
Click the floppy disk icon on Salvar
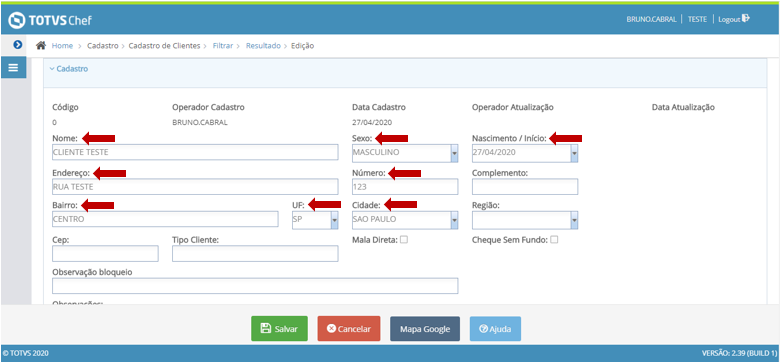coord(266,329)
